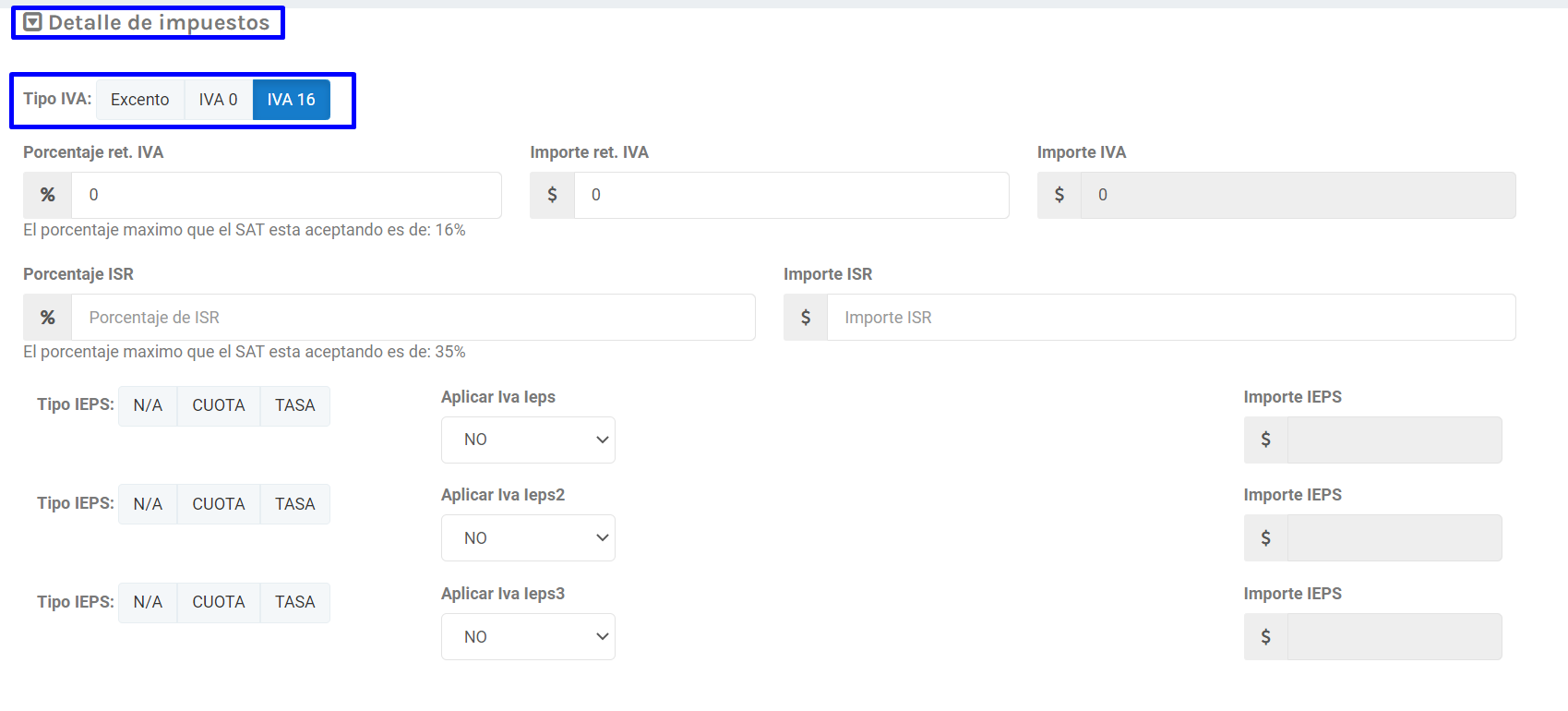Click the dollar icon of last Importe IEPS
The image size is (1568, 711).
[1265, 637]
